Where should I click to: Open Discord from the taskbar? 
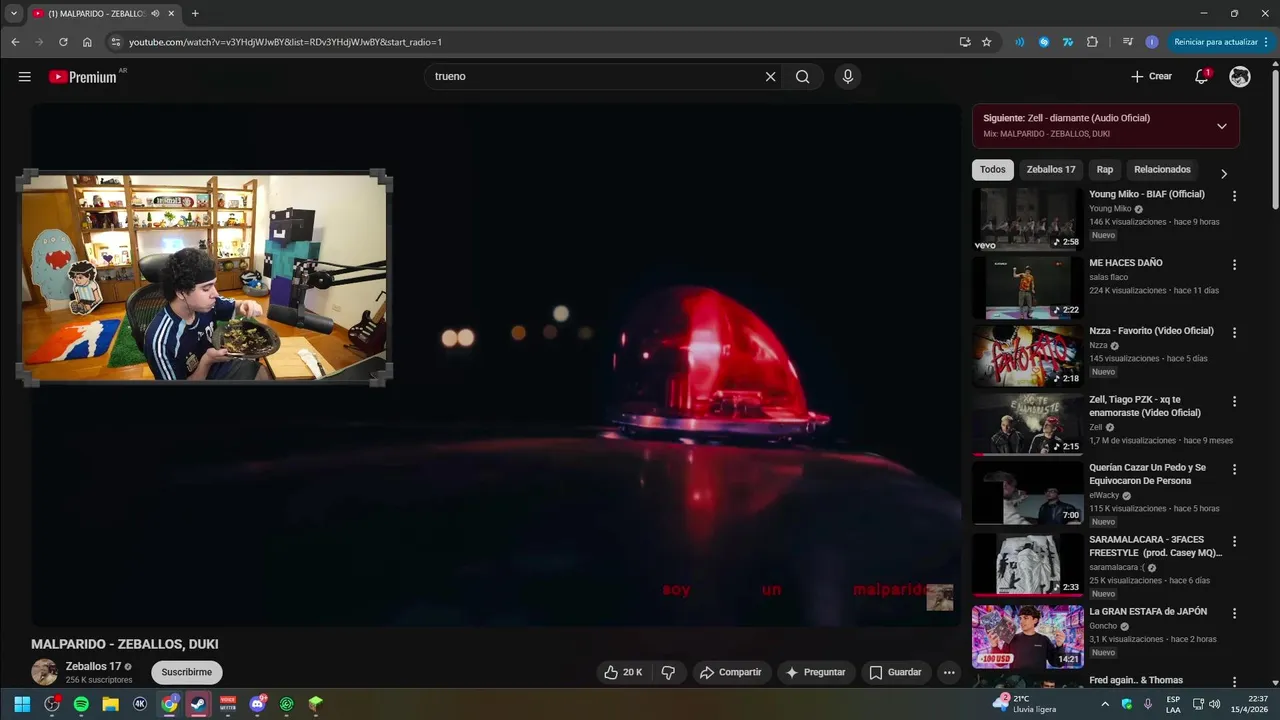click(257, 704)
